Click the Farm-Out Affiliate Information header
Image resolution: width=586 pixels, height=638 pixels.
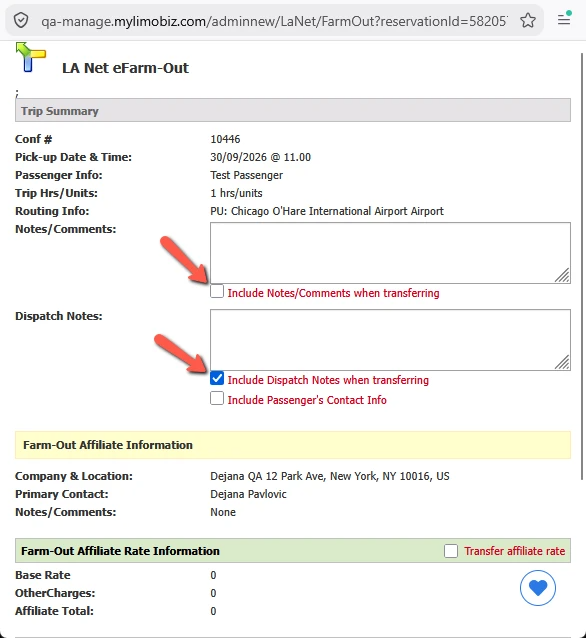[x=293, y=445]
